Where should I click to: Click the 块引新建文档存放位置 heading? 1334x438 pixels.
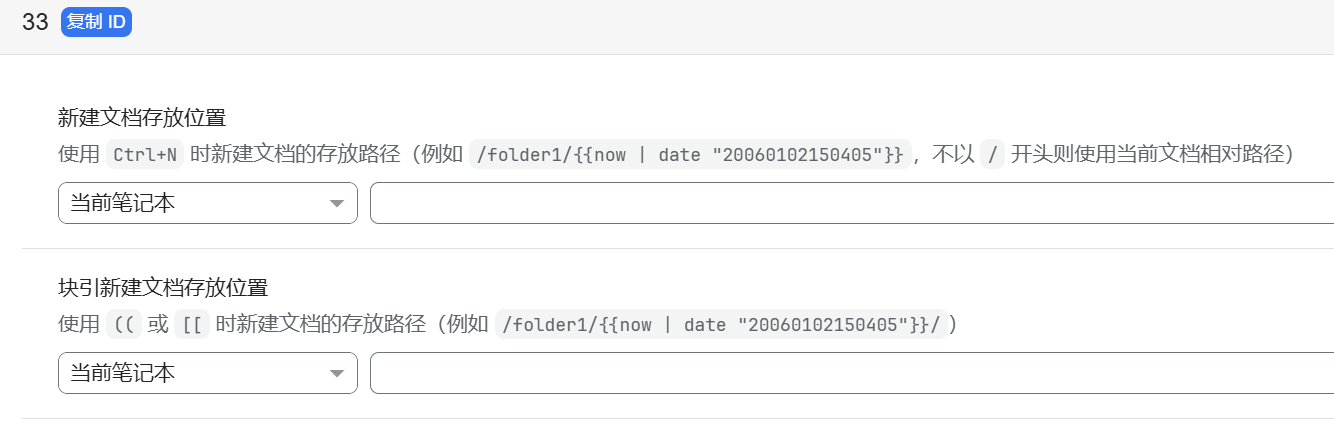tap(163, 288)
